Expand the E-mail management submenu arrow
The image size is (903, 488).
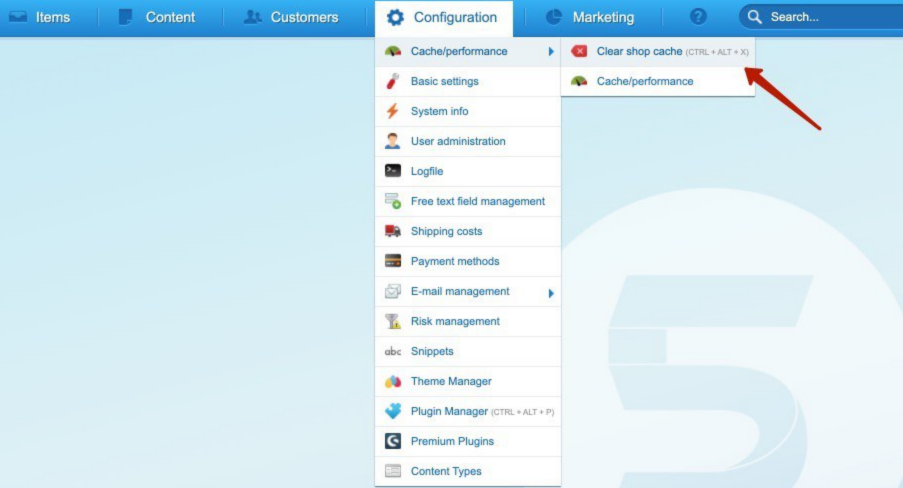click(x=551, y=293)
